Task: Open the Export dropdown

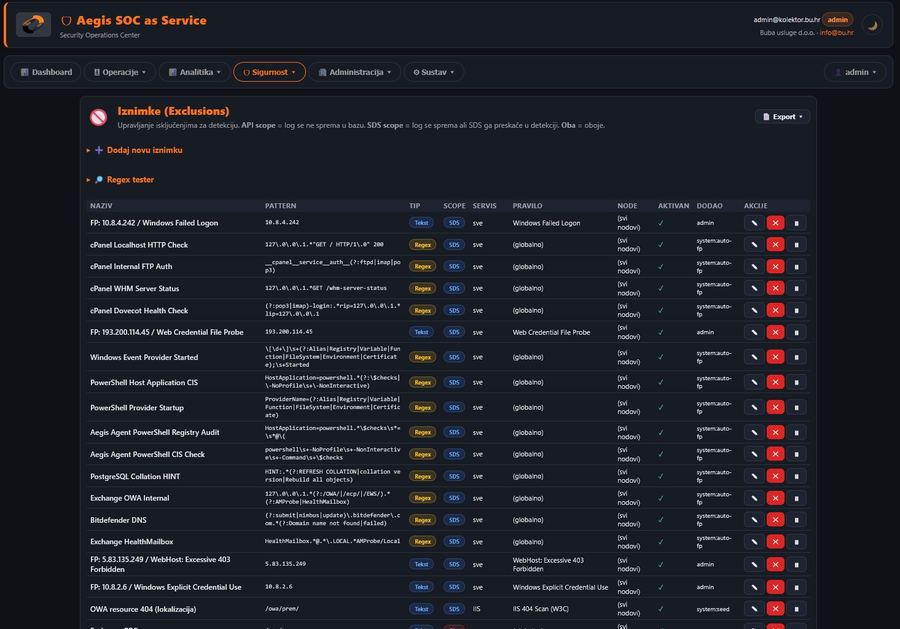Action: tap(782, 117)
